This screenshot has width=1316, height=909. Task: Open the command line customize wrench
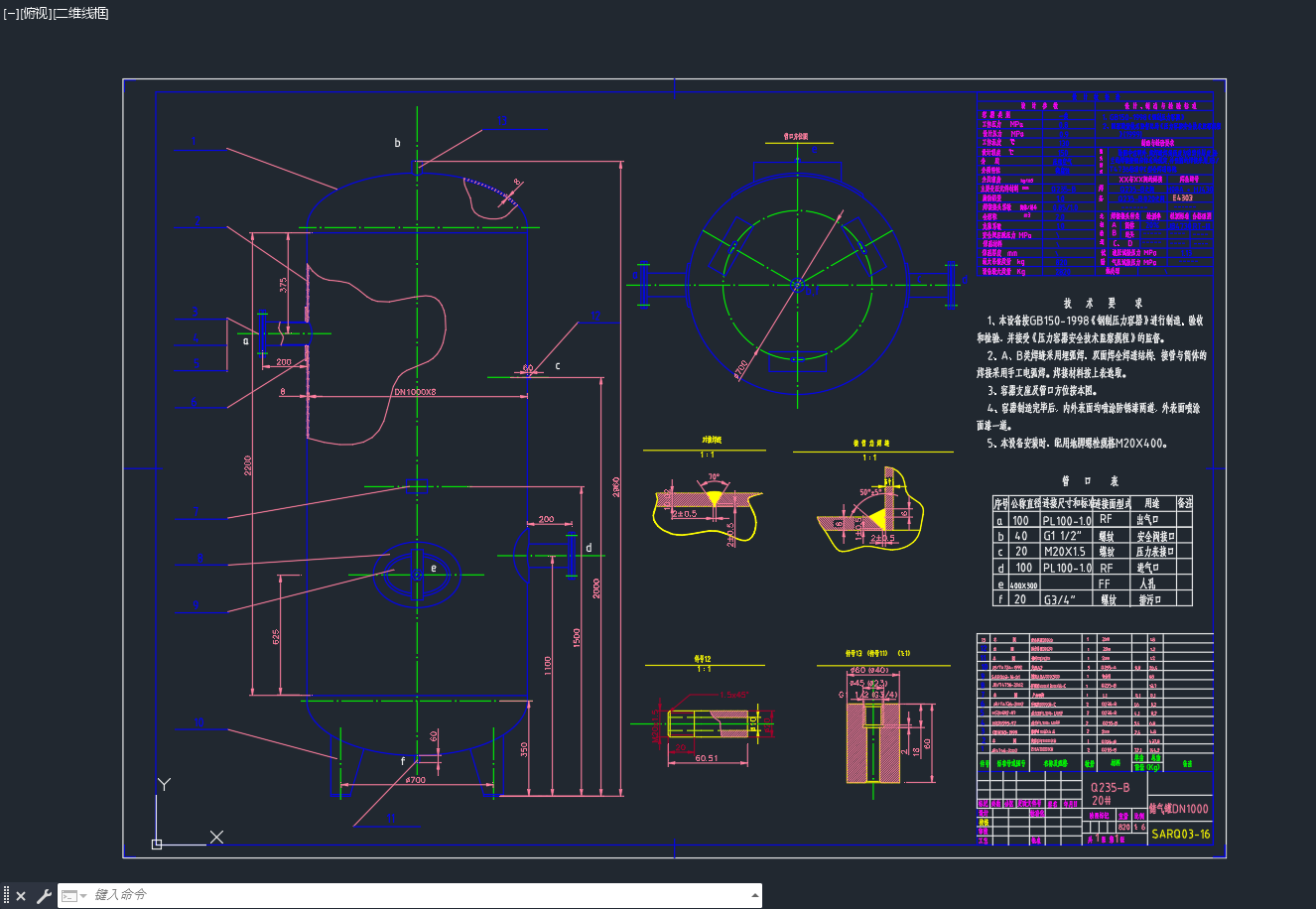(x=44, y=896)
